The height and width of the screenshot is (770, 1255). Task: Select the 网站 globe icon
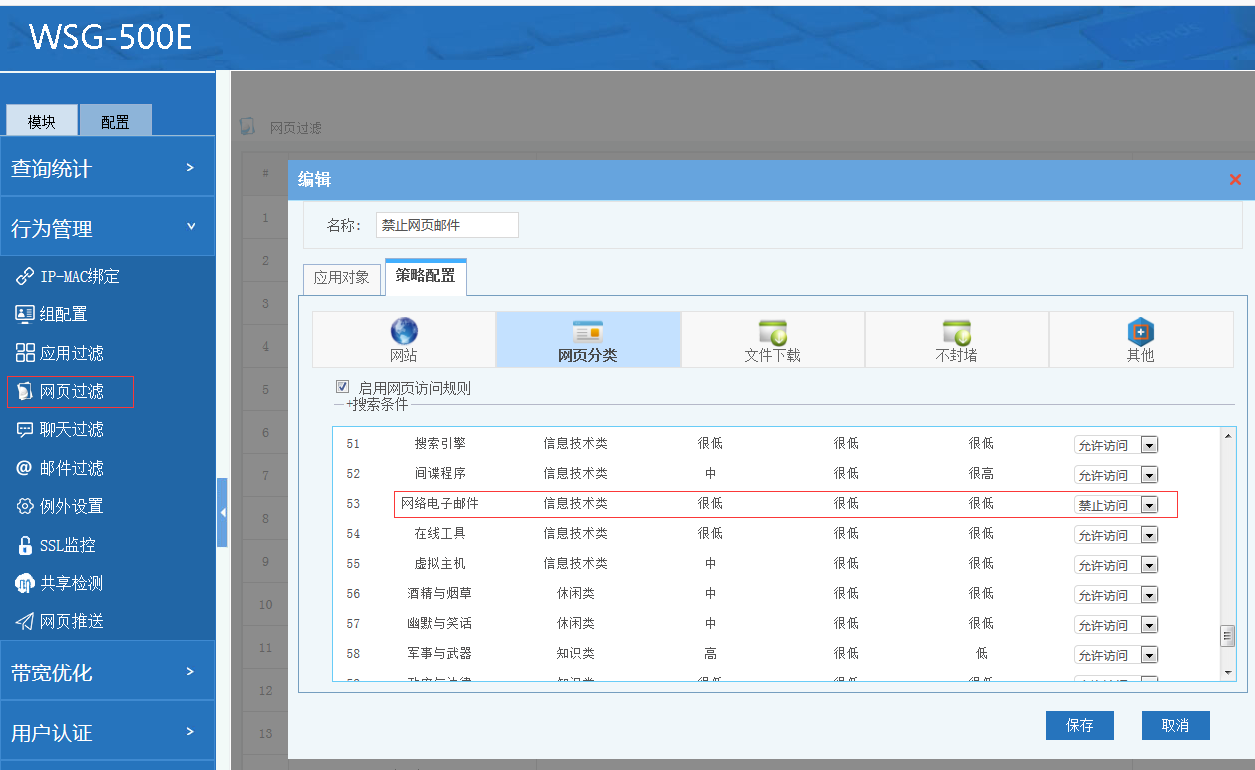click(404, 332)
